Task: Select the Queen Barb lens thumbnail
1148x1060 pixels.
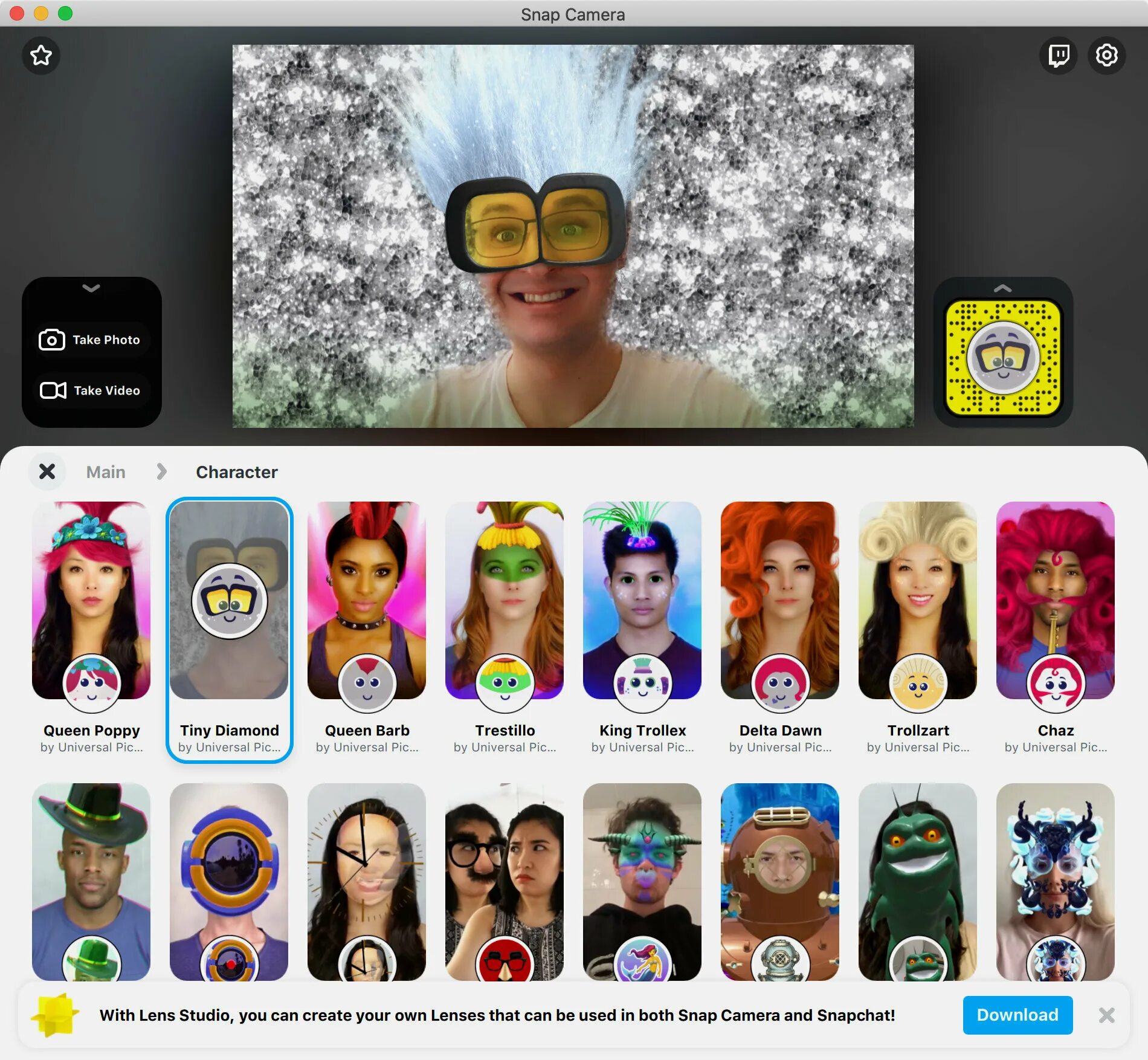Action: pyautogui.click(x=367, y=600)
